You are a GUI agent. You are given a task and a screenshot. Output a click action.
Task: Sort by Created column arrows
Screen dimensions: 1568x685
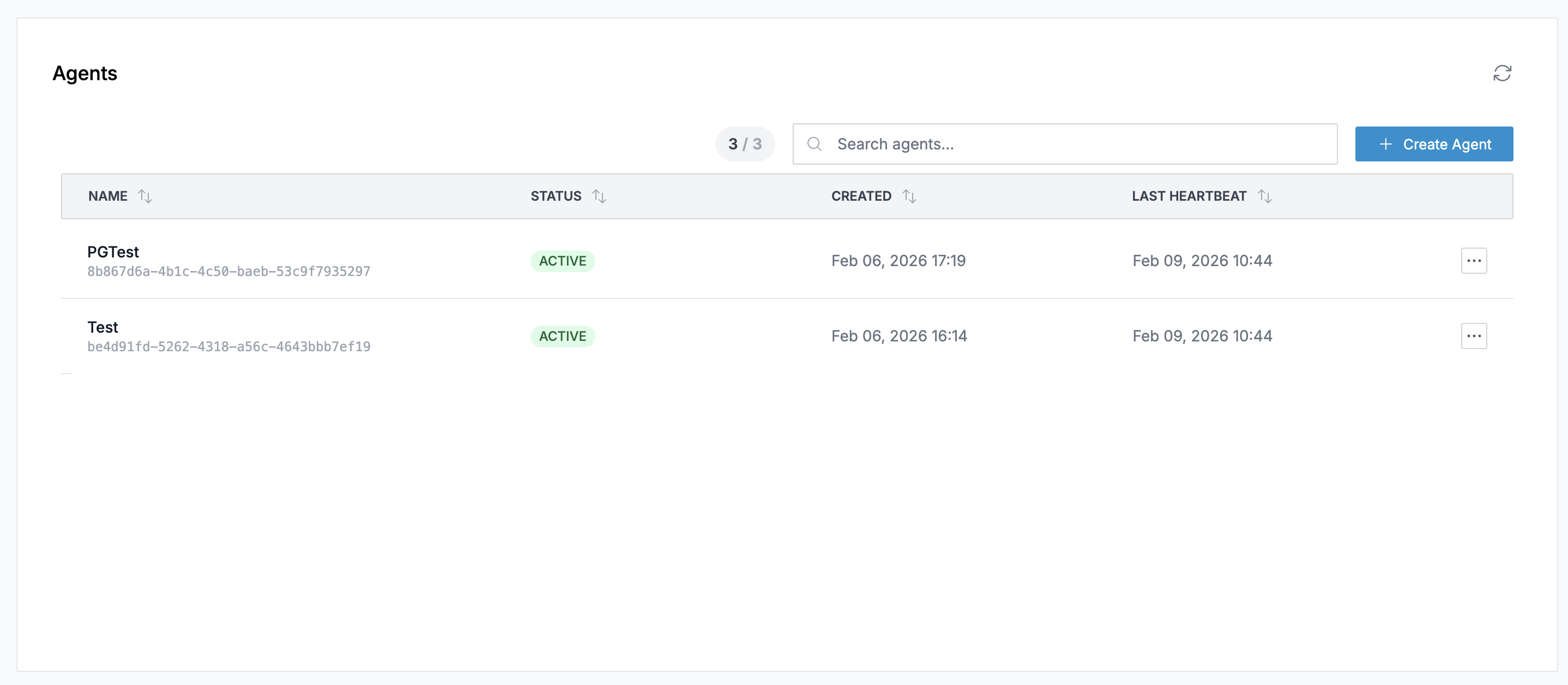[x=909, y=196]
